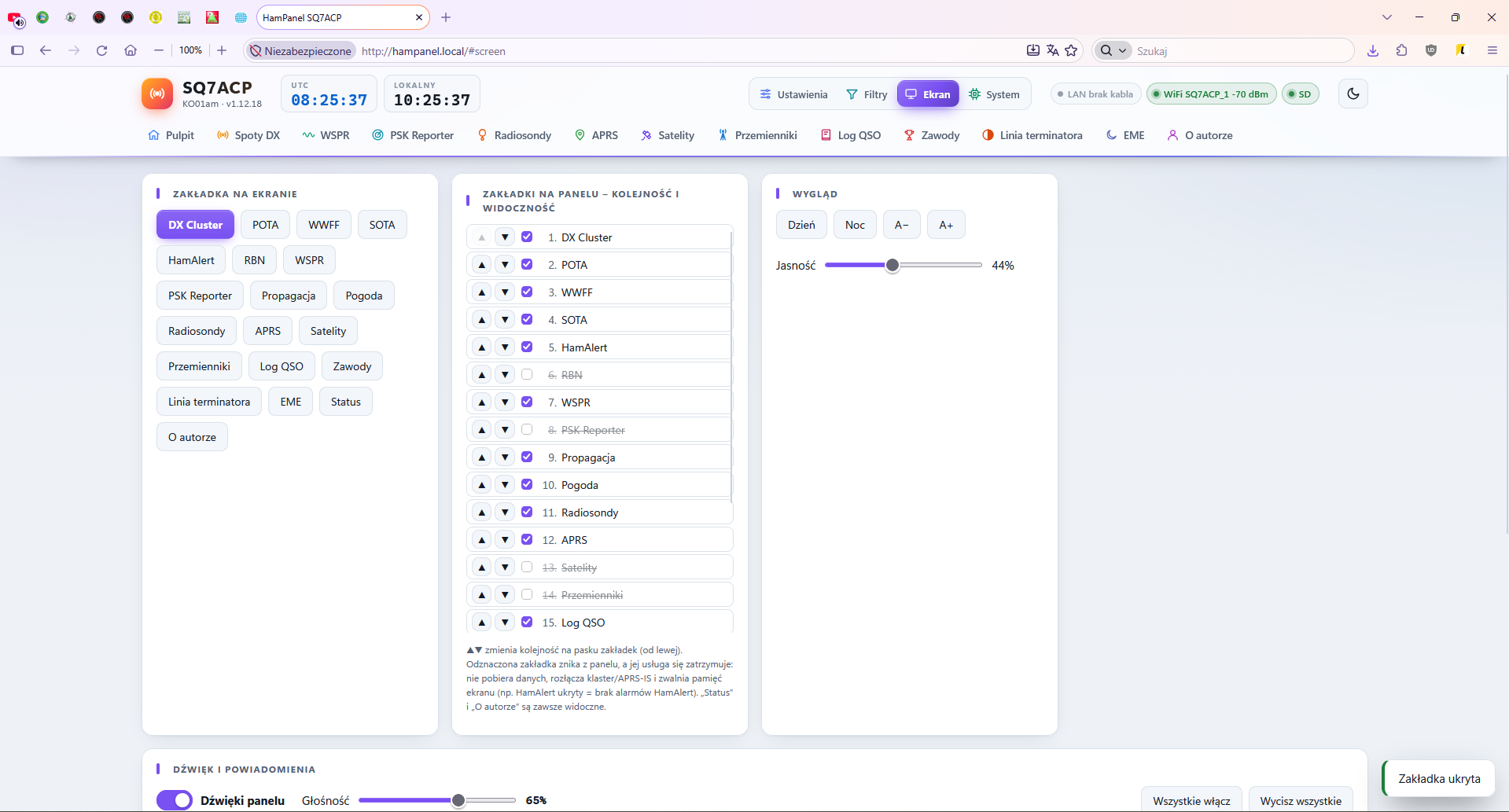Toggle dark mode moon icon

click(x=1353, y=94)
